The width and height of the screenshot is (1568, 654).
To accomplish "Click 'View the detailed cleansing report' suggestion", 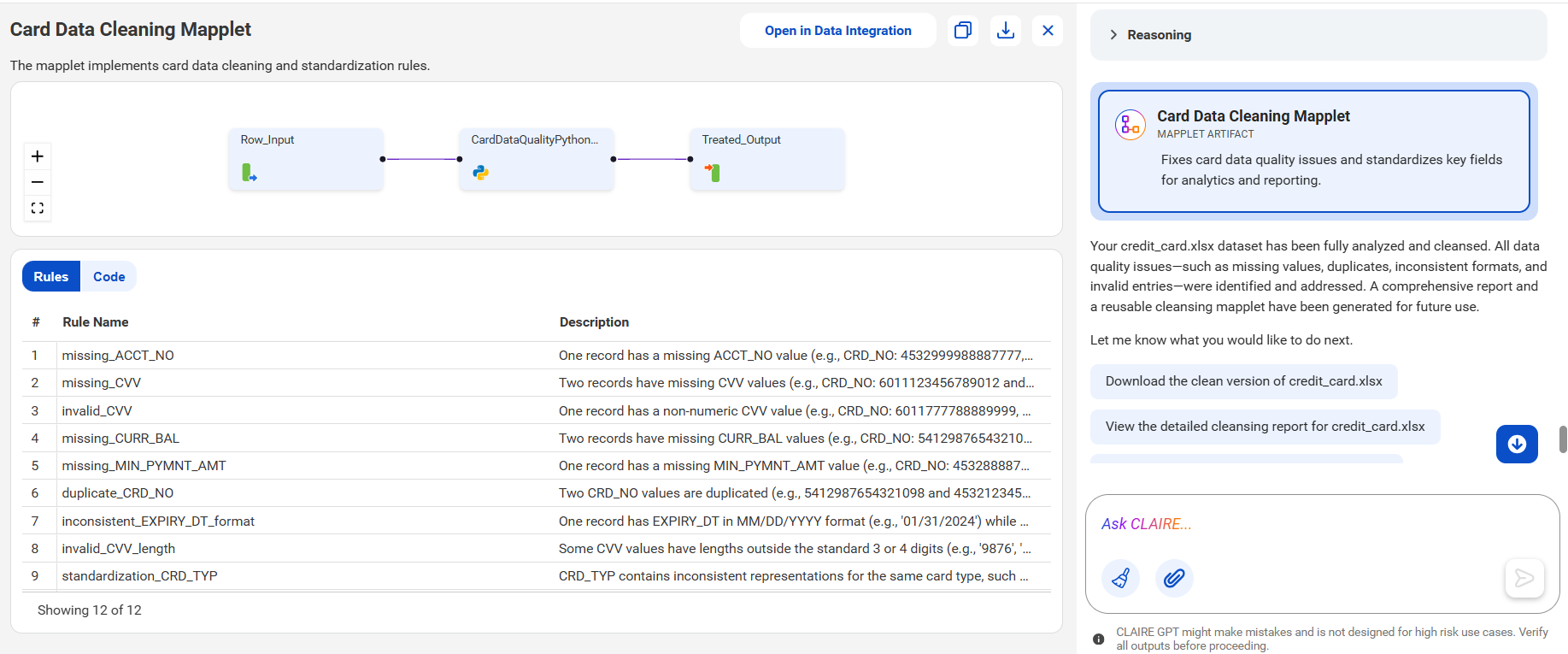I will 1265,427.
